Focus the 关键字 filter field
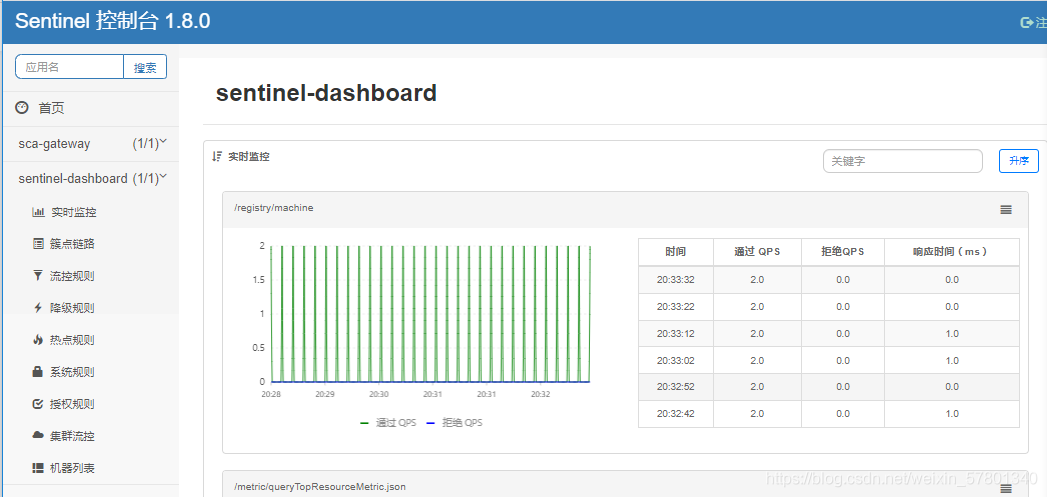 click(x=903, y=161)
